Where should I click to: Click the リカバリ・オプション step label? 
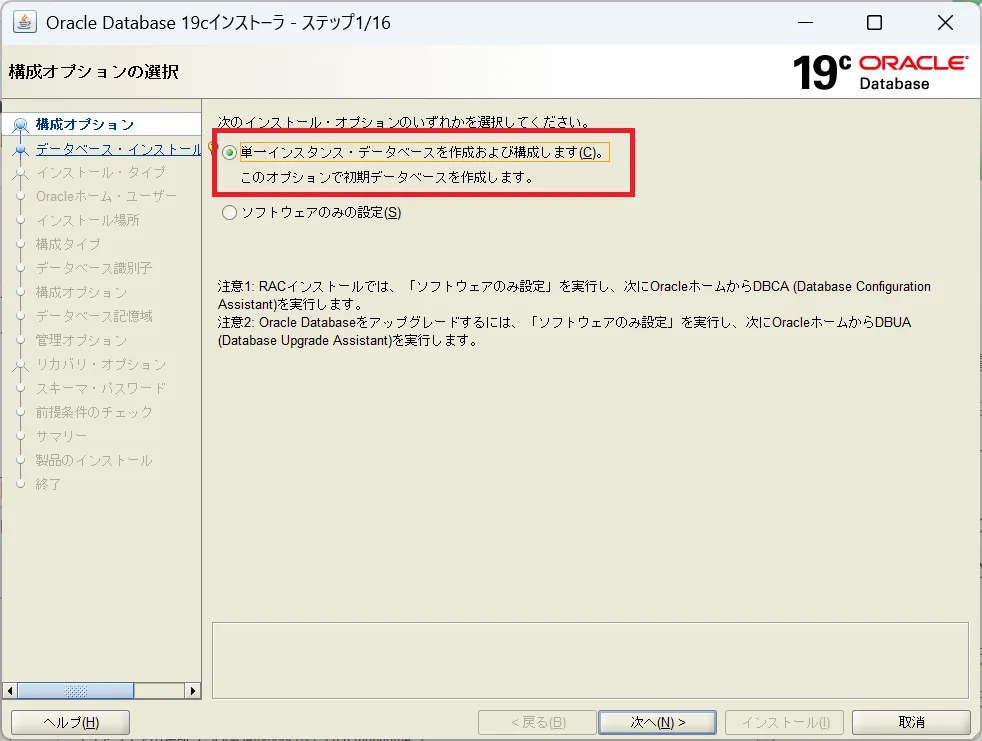click(x=101, y=364)
